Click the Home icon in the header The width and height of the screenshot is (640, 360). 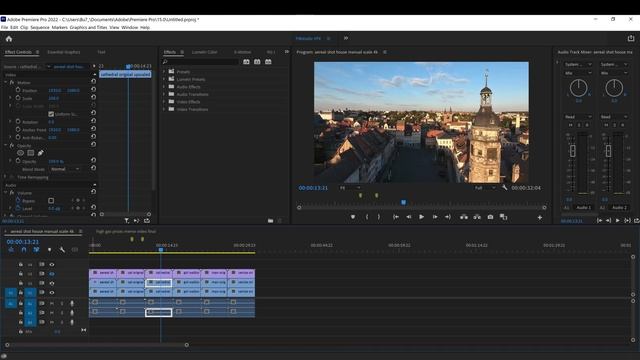9,39
